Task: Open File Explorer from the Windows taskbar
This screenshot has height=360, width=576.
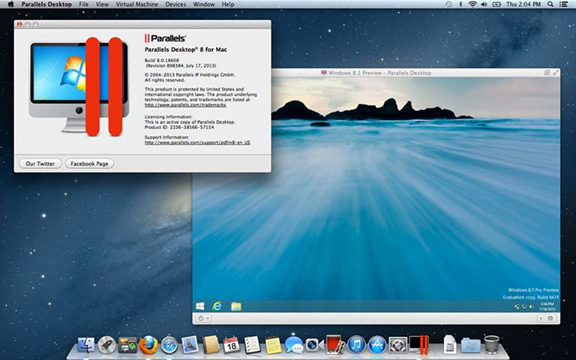Action: click(x=236, y=306)
